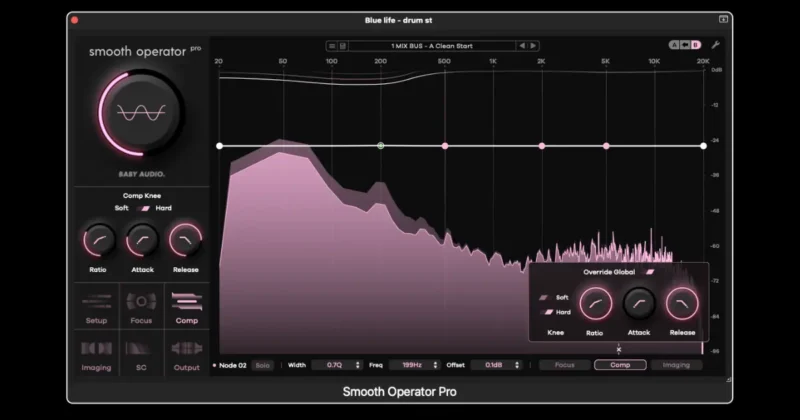
Task: Toggle Solo for Node 02
Action: (x=263, y=365)
